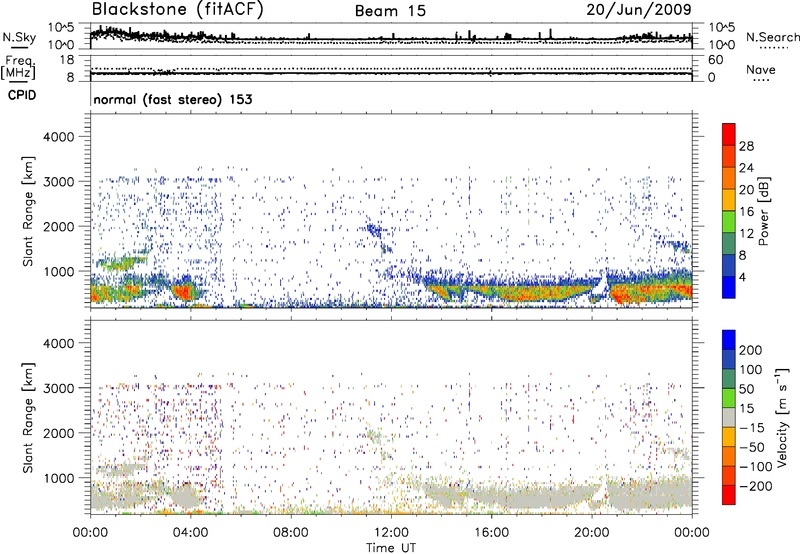Click the '3000' tick on velocity panel

(58, 388)
